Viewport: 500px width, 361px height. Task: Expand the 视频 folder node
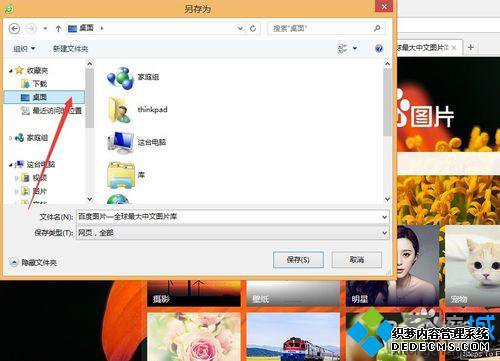[17, 178]
